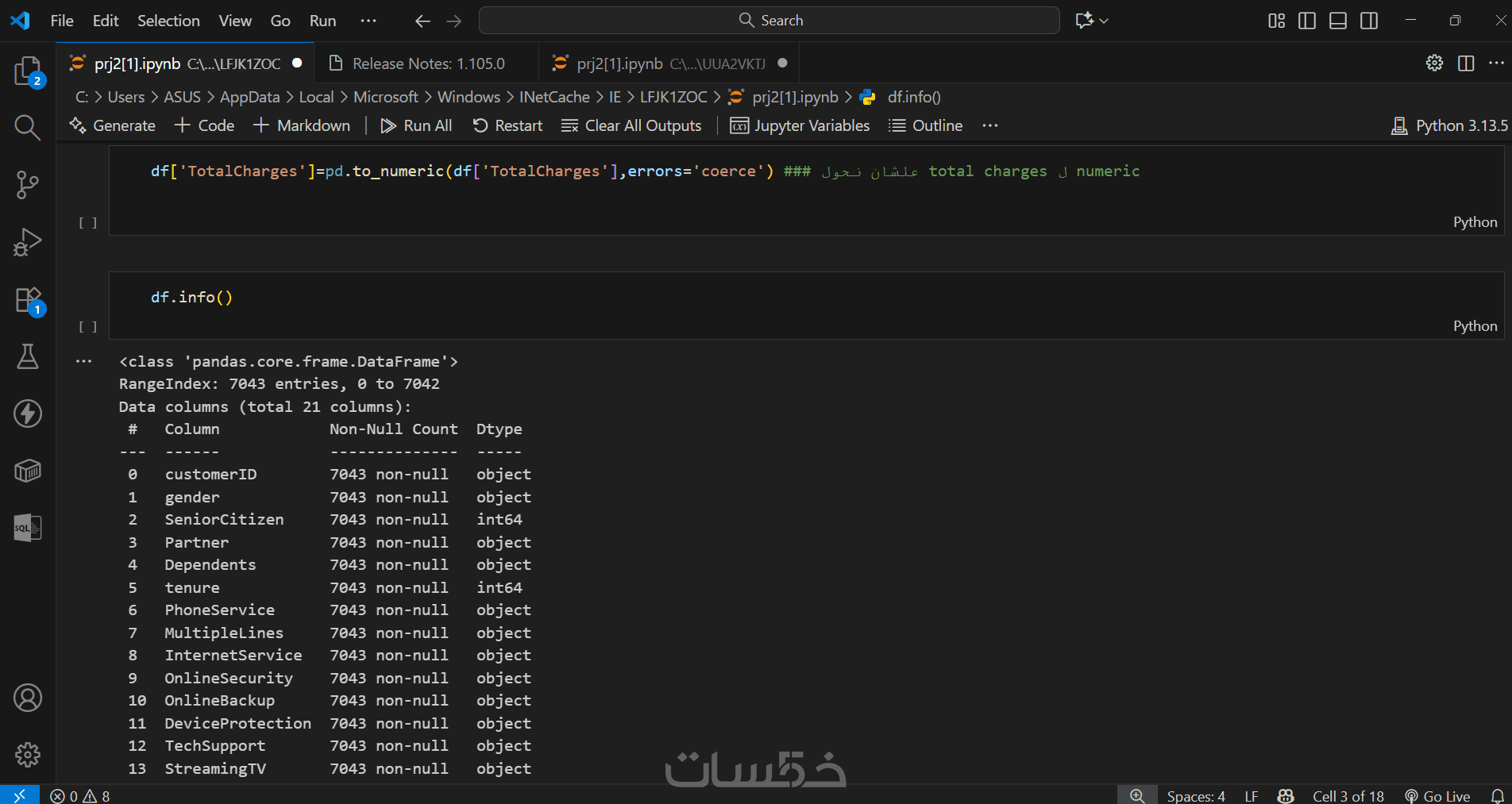Screen dimensions: 1512x804
Task: Expand the notebook toolbar overflow menu
Action: click(989, 125)
